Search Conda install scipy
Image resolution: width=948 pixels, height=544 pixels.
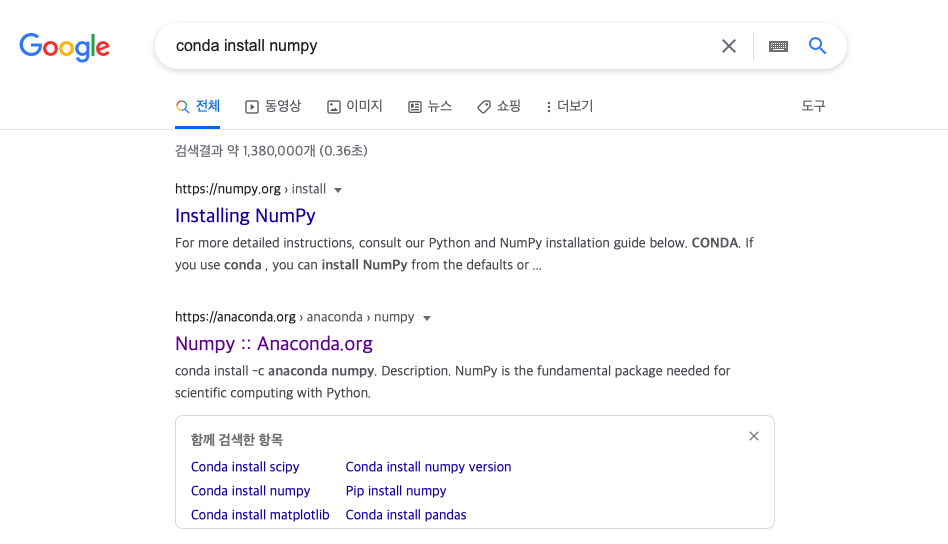[245, 467]
